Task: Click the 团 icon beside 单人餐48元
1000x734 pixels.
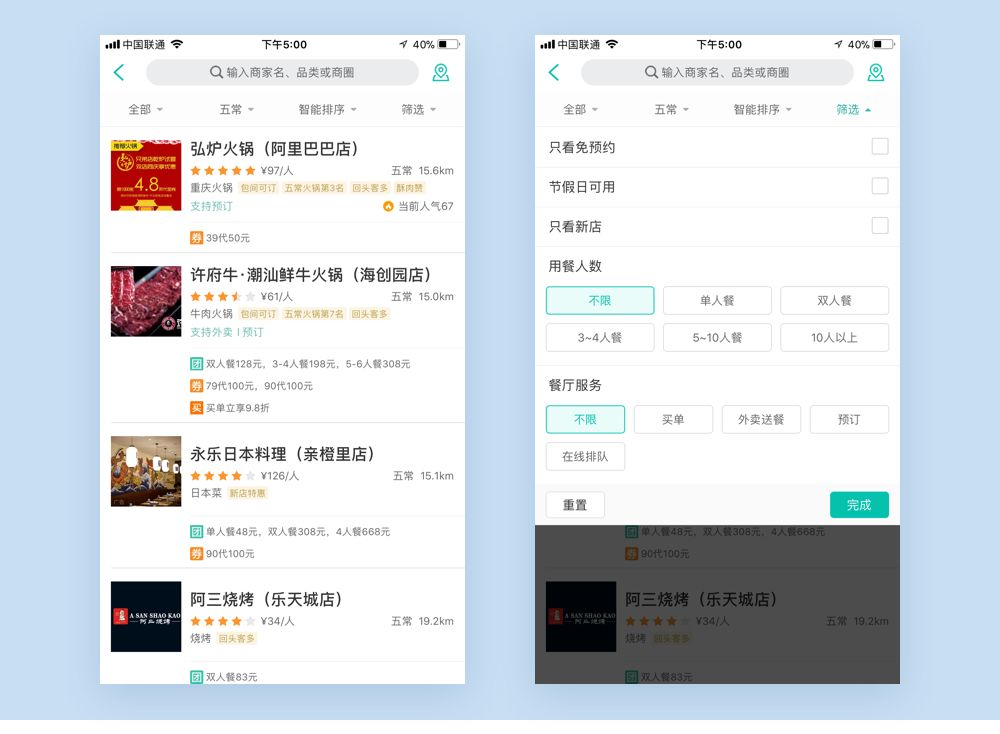Action: pos(196,532)
